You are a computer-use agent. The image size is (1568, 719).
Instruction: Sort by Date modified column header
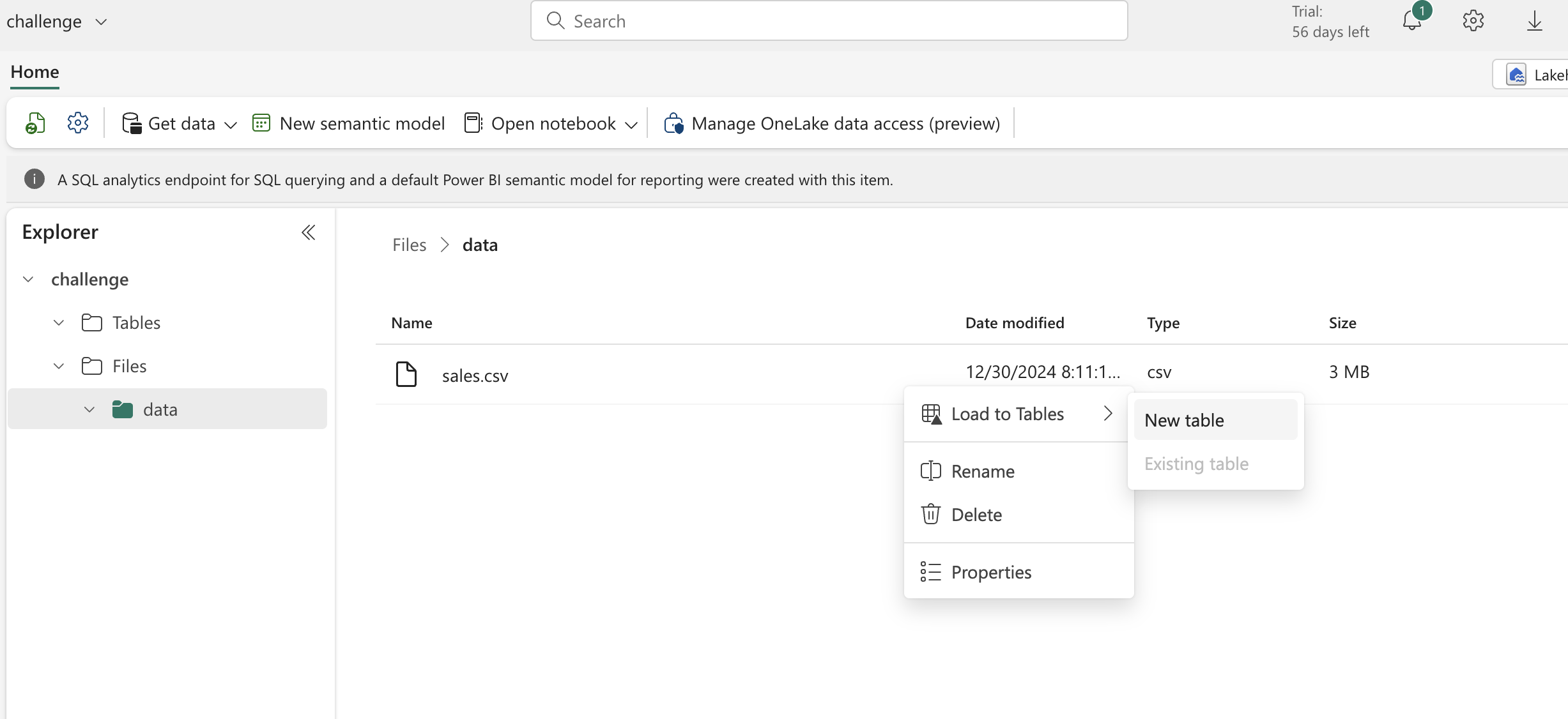pyautogui.click(x=1015, y=323)
